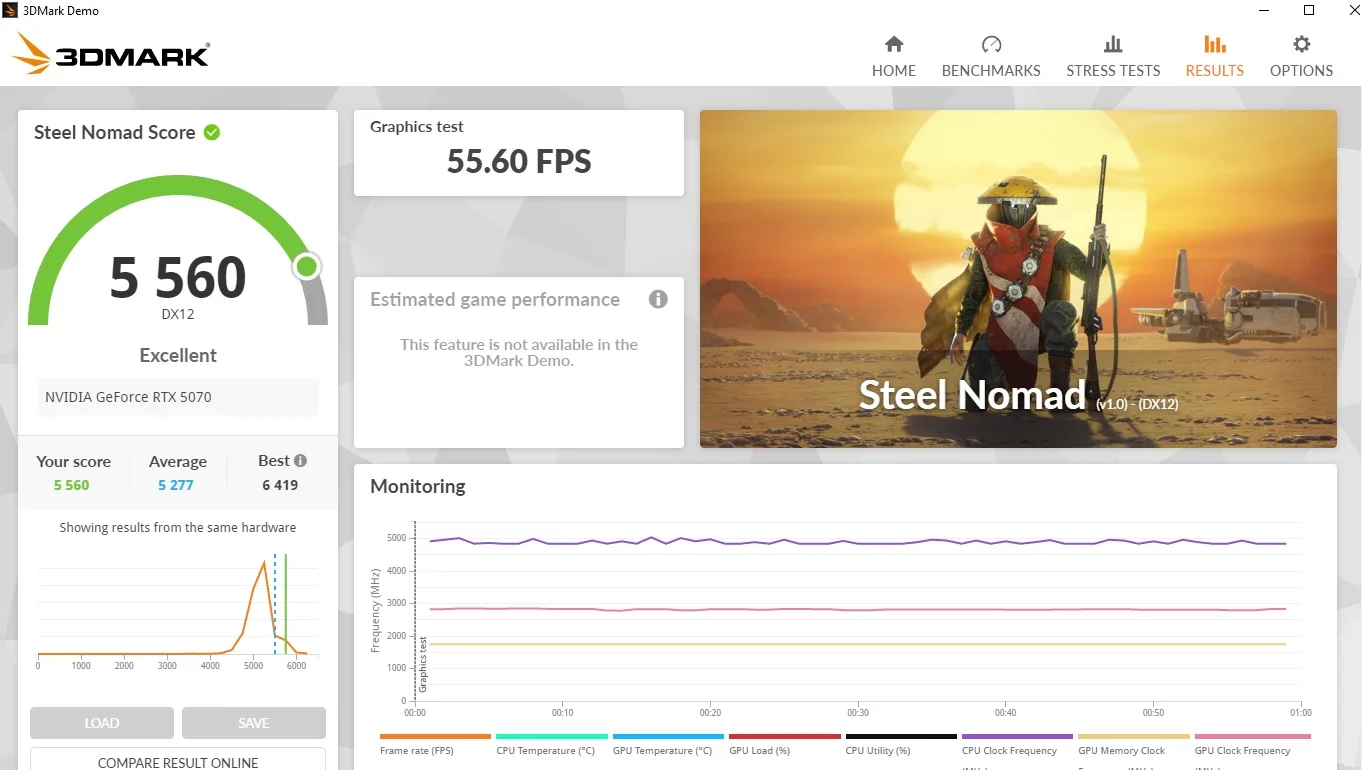Click the 00:30 time label on monitoring chart
This screenshot has height=770, width=1362.
tap(858, 713)
